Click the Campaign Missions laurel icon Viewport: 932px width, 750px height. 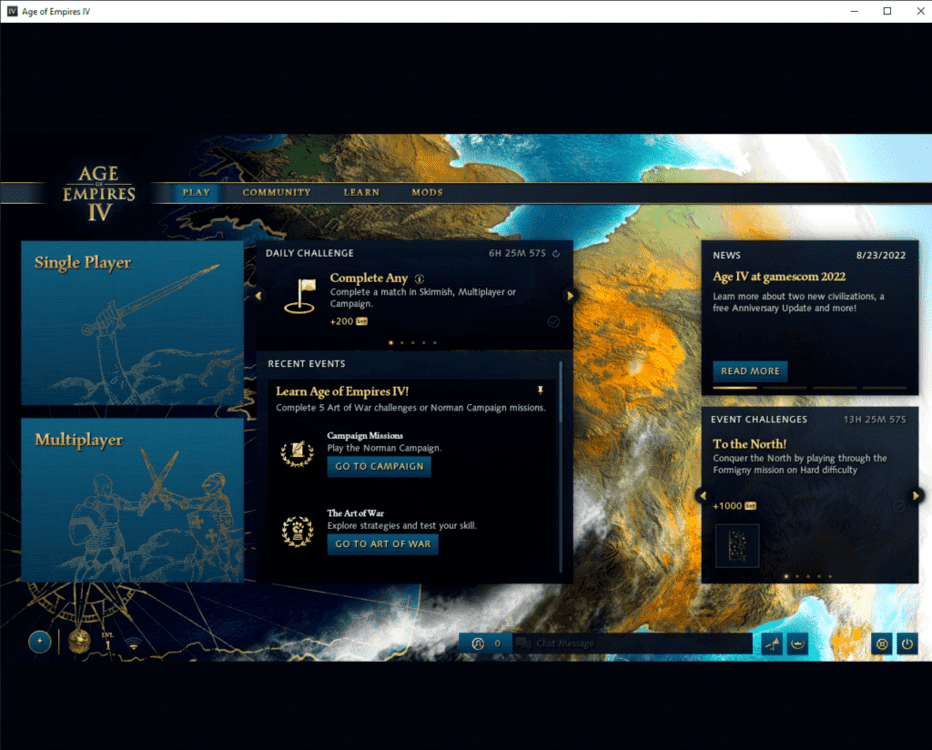pos(297,453)
